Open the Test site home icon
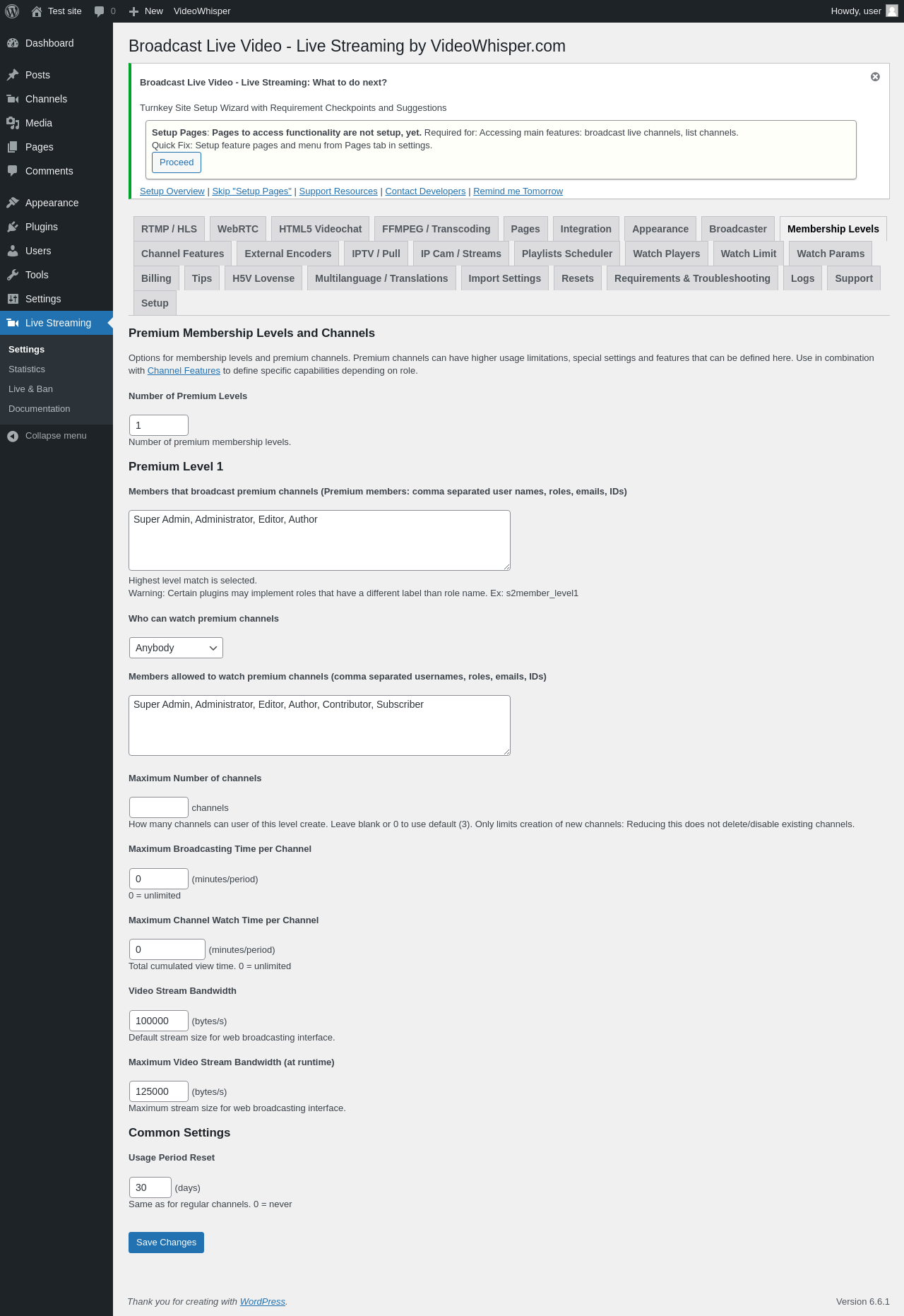The image size is (904, 1316). pos(37,11)
